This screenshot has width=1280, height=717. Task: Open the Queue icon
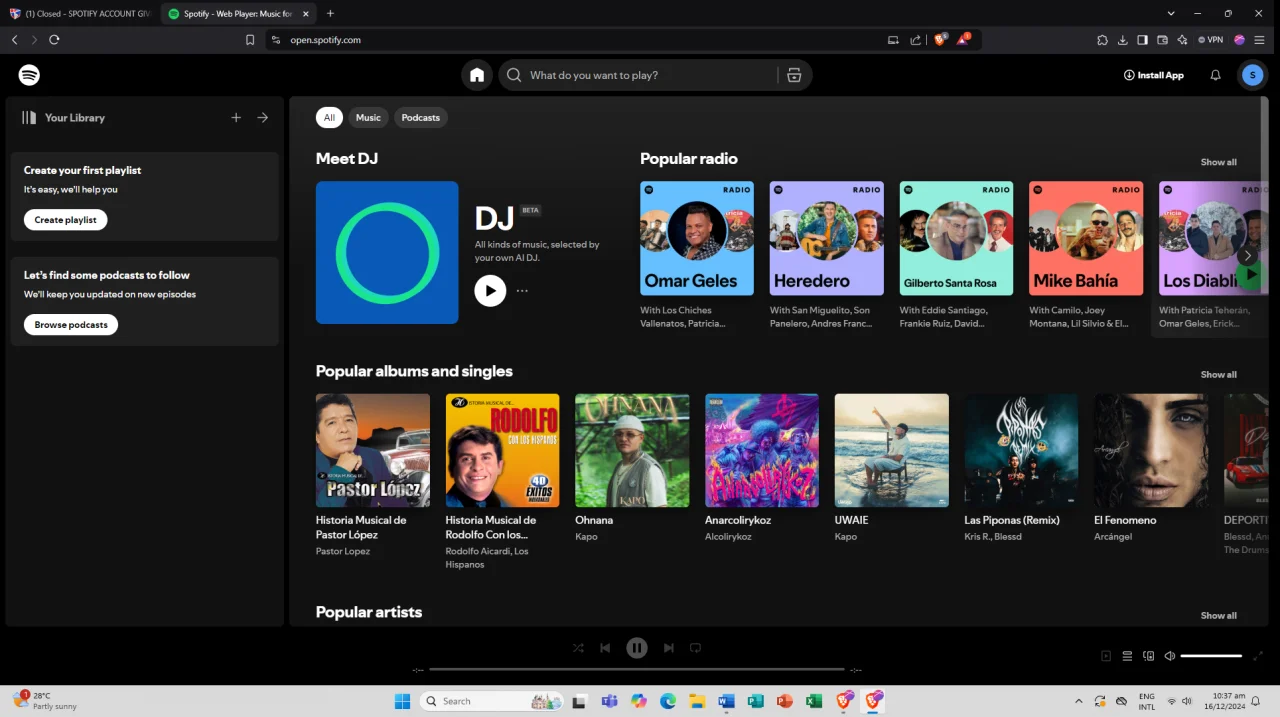coord(1127,656)
